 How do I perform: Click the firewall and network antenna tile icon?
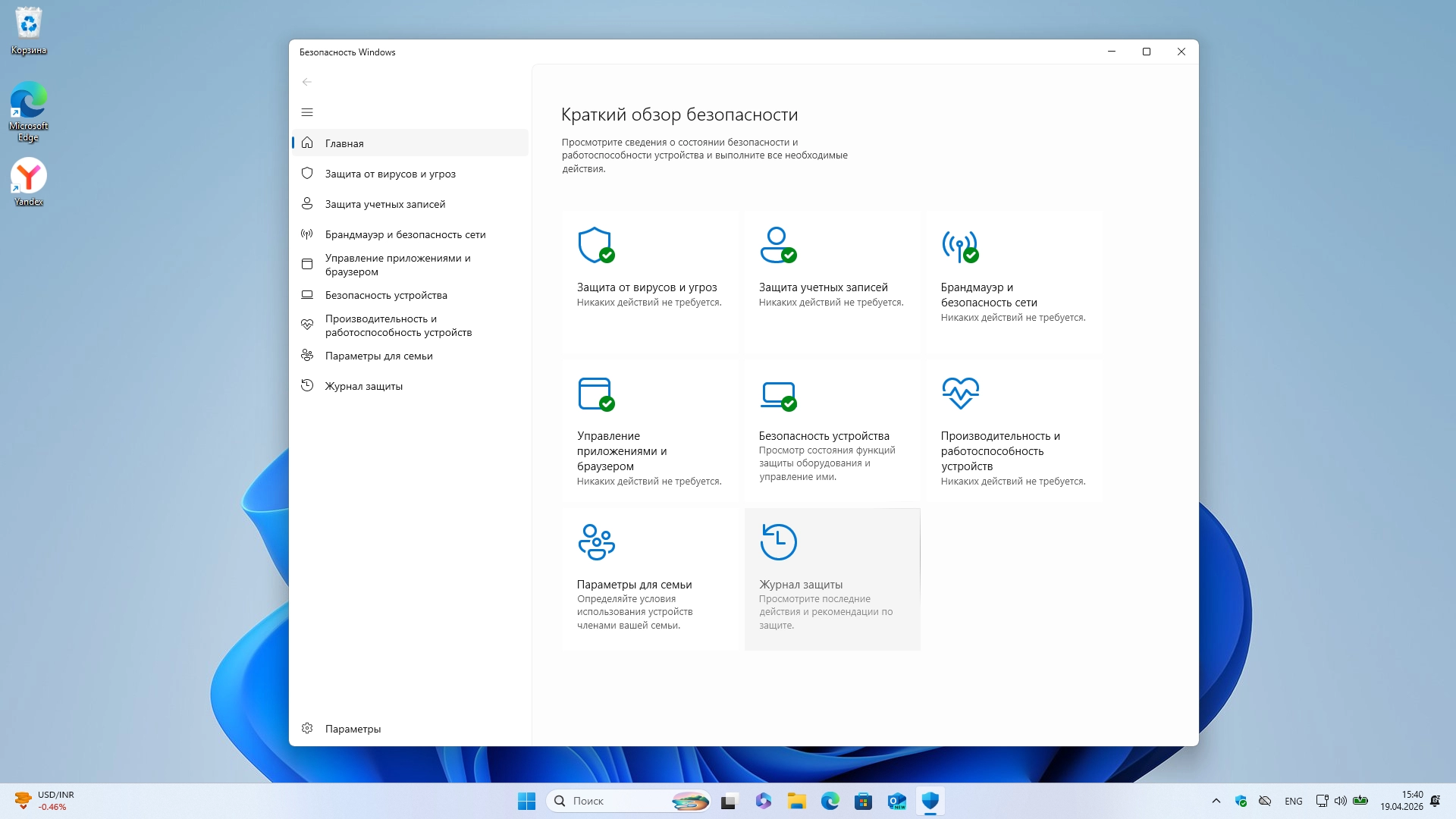point(959,246)
